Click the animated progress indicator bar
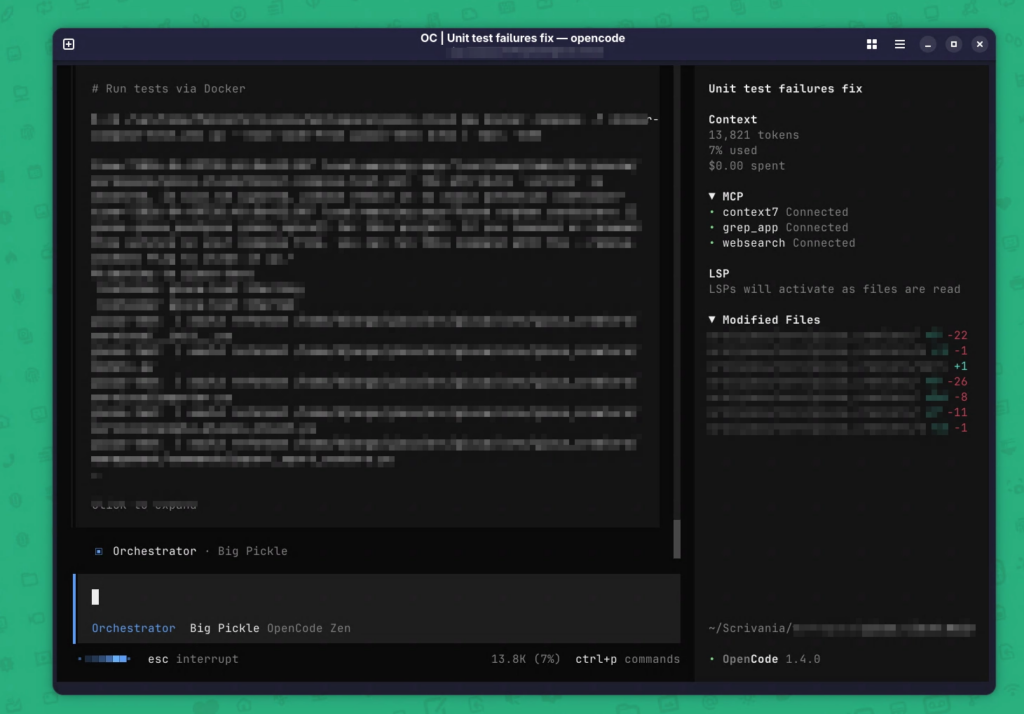 [x=105, y=659]
